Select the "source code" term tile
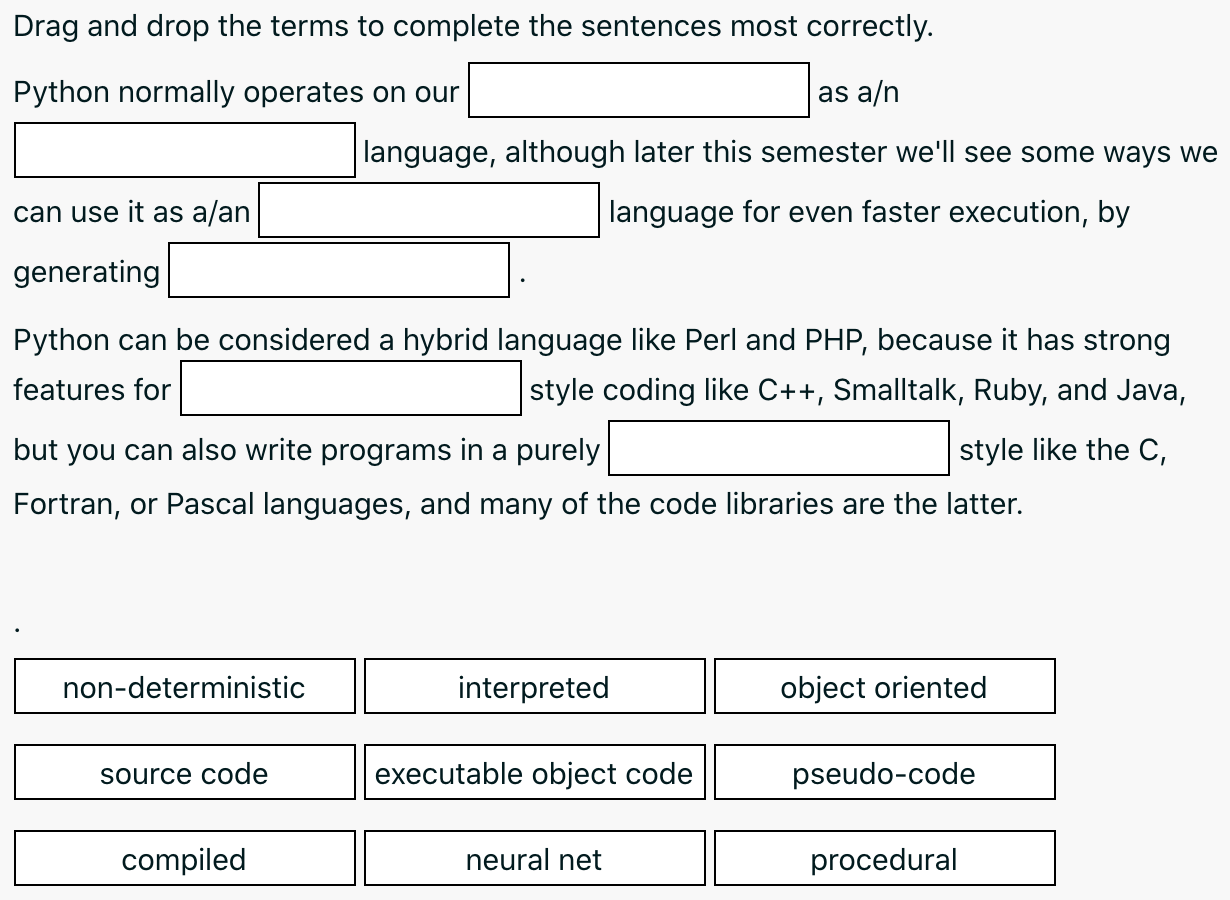 184,772
